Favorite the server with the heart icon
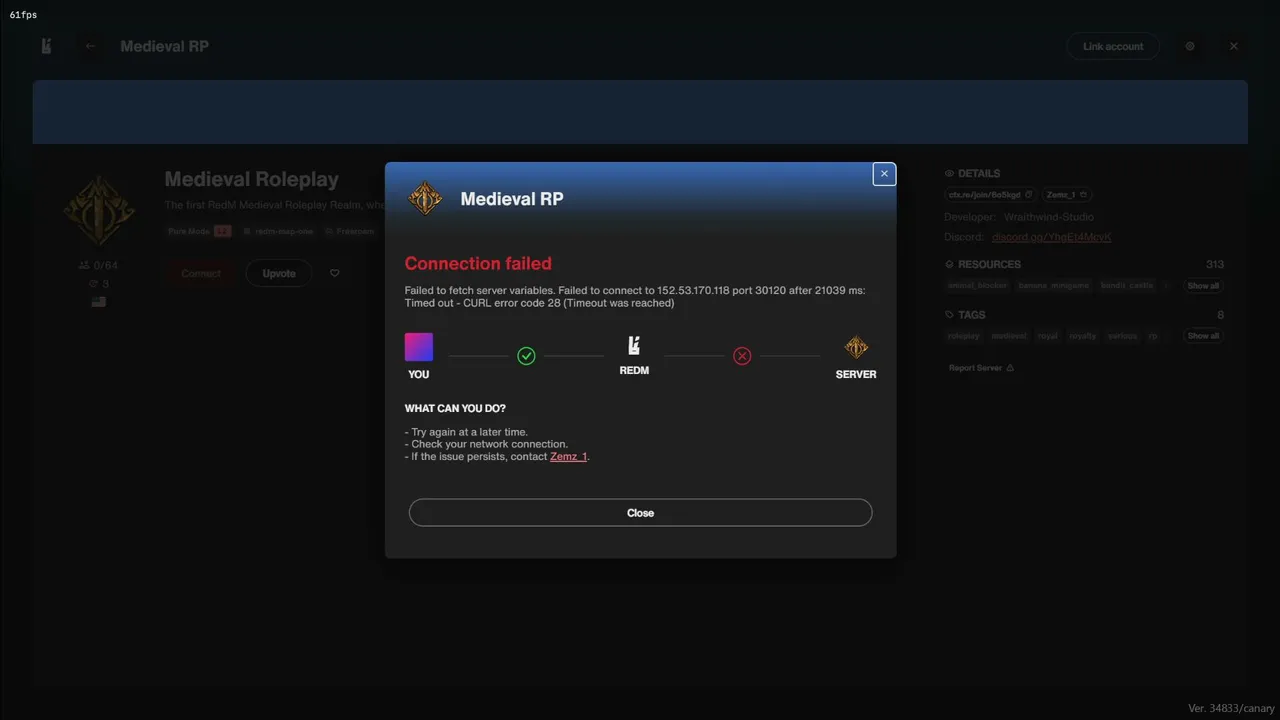Viewport: 1280px width, 720px height. tap(334, 273)
